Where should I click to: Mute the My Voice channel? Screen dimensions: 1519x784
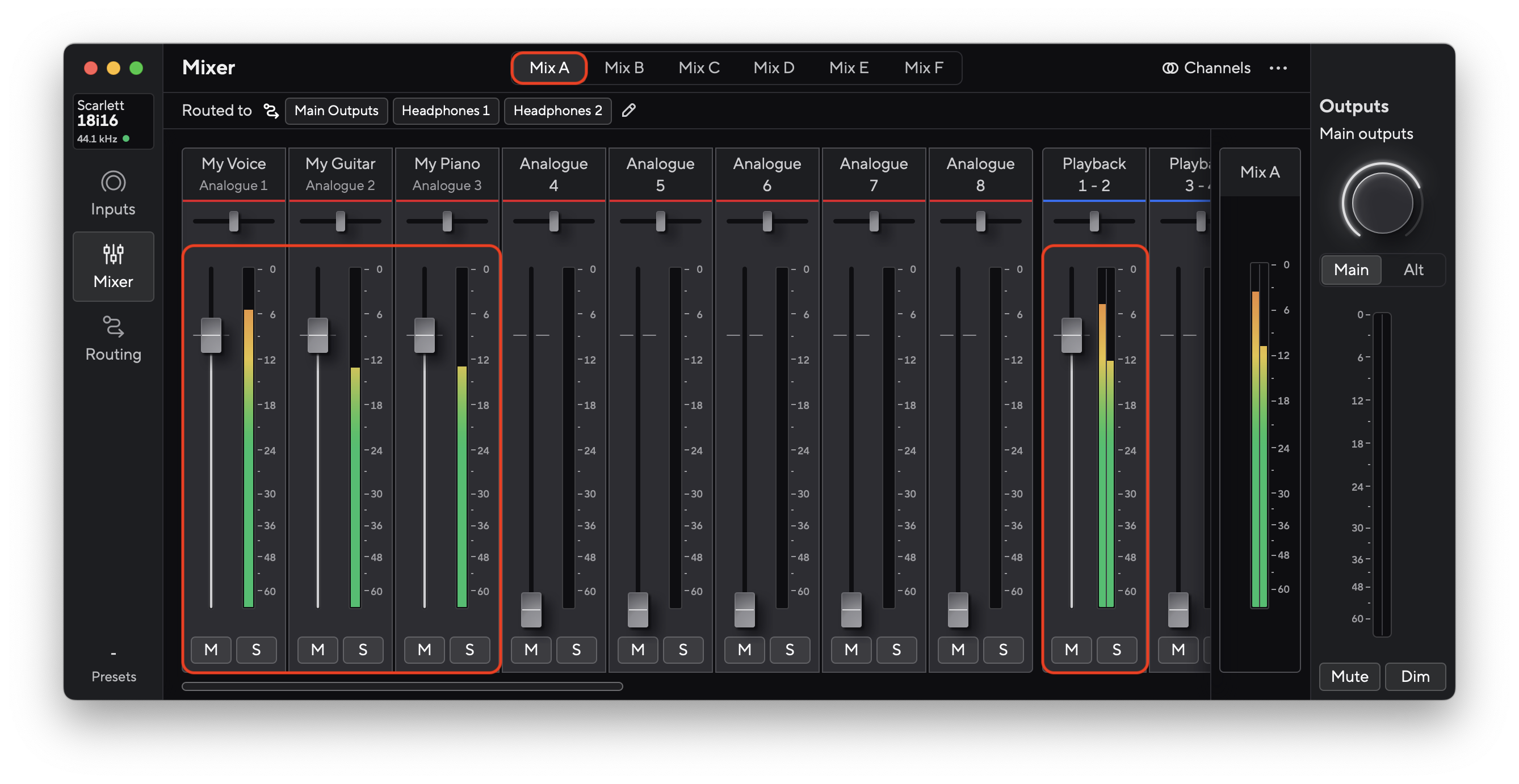(x=211, y=650)
